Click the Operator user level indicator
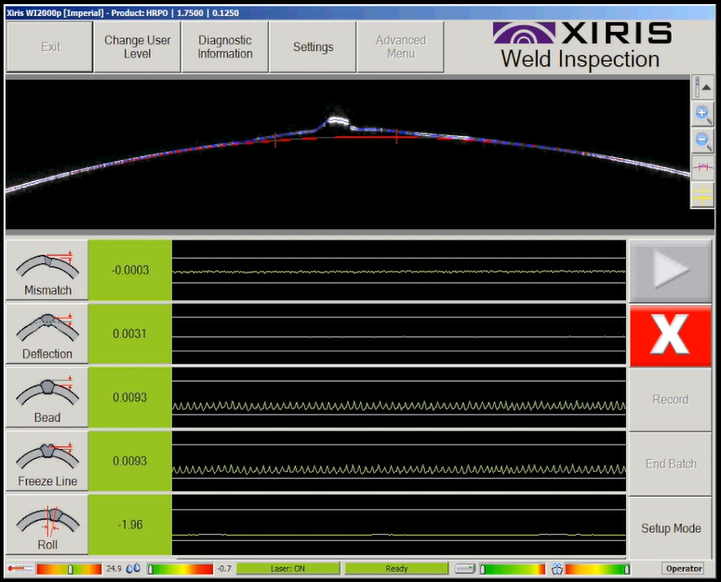The image size is (721, 582). 684,569
